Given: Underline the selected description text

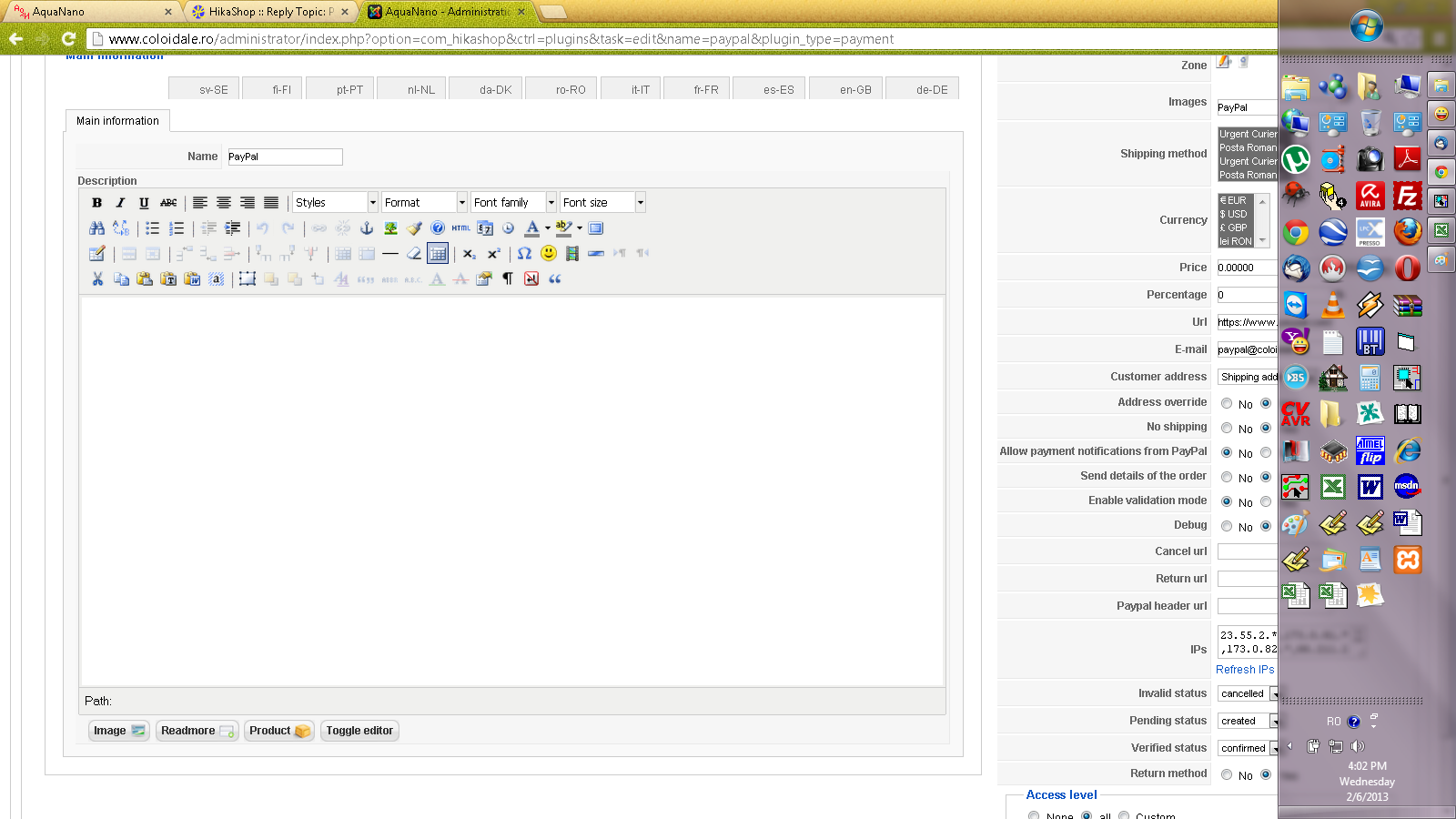Looking at the screenshot, I should tap(144, 203).
